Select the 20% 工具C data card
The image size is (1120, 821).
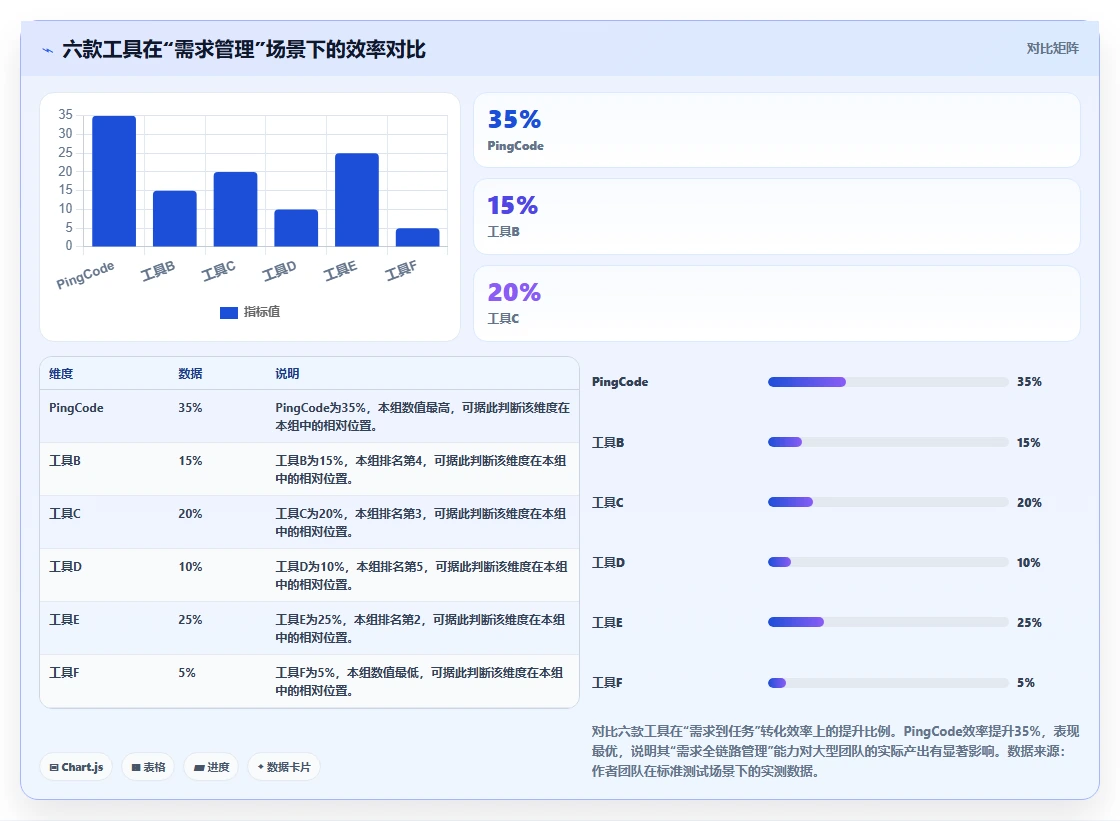[777, 304]
